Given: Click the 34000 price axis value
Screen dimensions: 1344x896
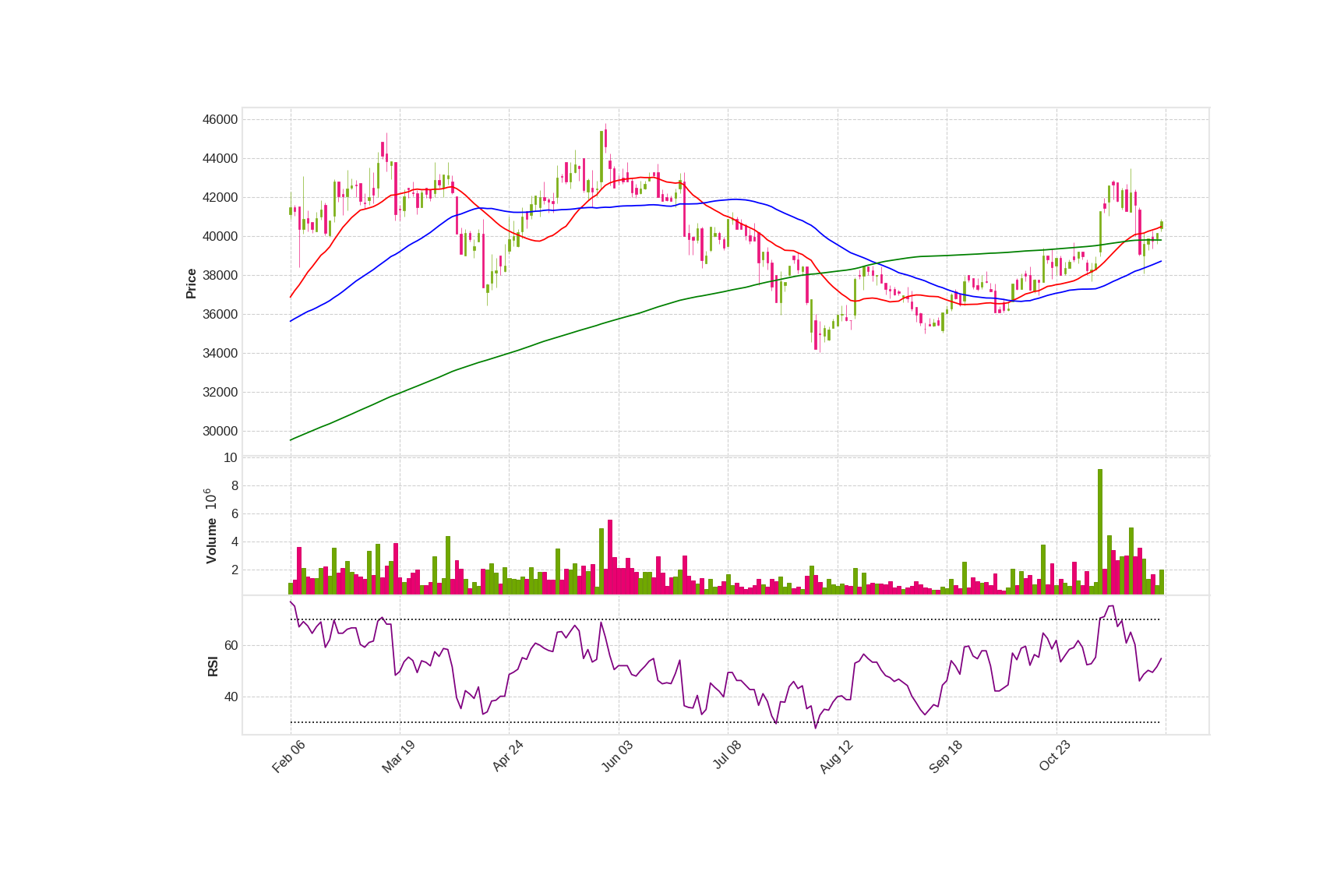Looking at the screenshot, I should click(x=220, y=353).
